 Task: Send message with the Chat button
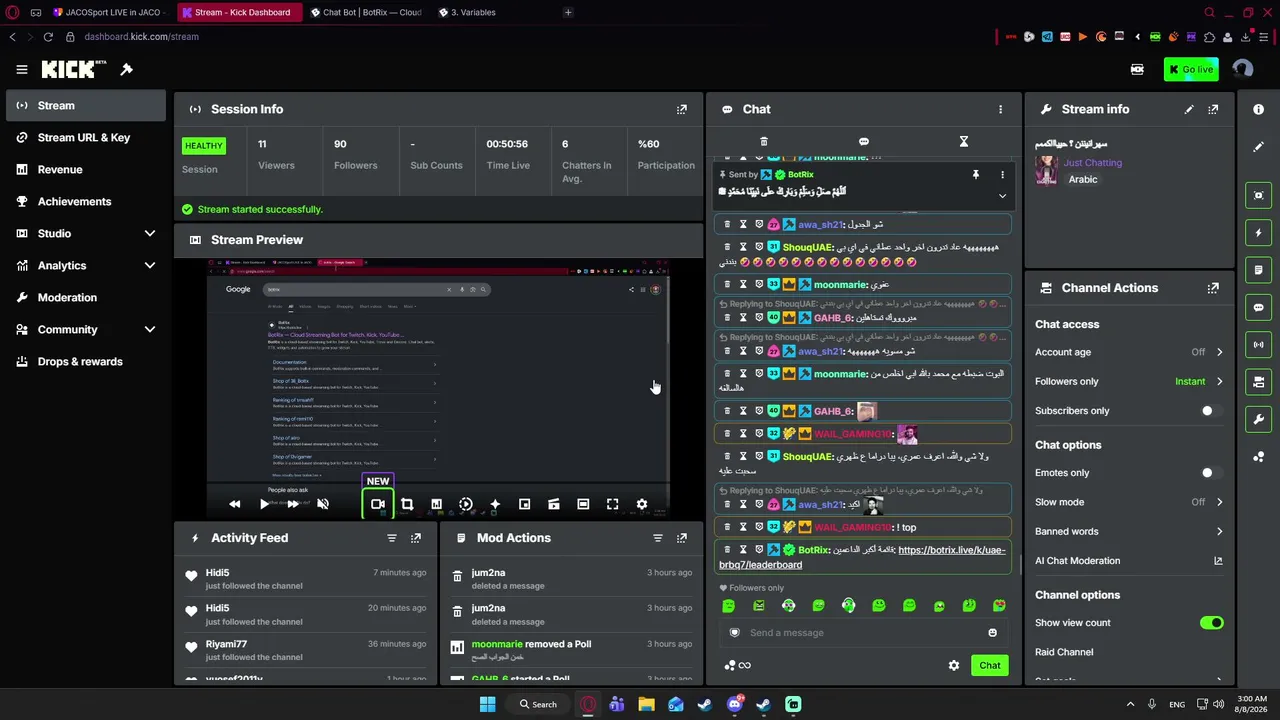(x=990, y=666)
